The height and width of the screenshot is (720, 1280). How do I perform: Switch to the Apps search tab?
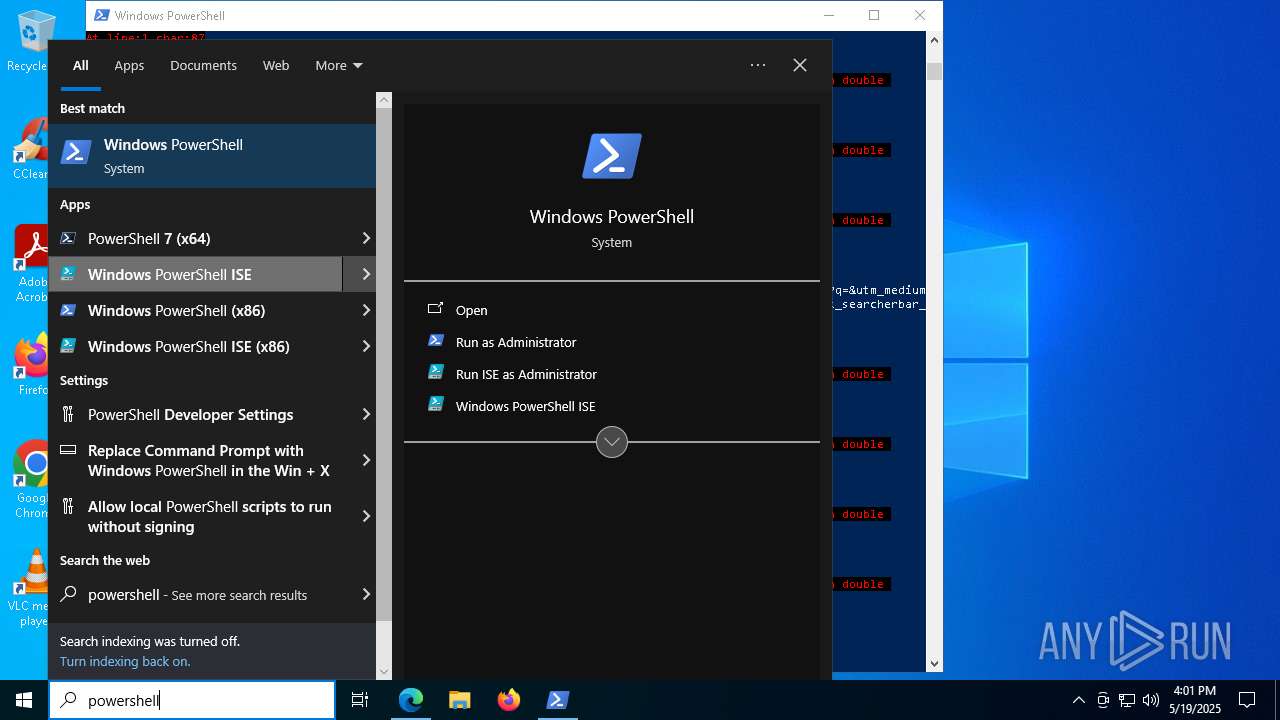129,65
